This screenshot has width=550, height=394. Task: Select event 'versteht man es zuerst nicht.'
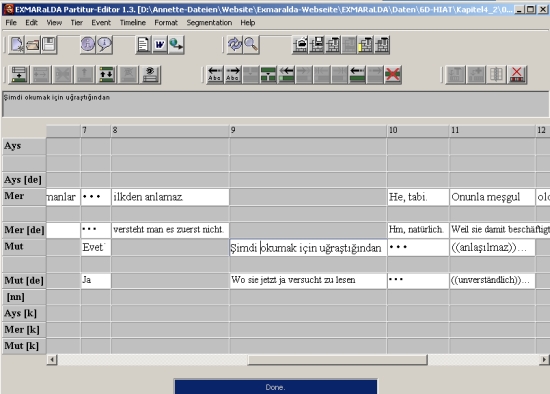pos(170,230)
